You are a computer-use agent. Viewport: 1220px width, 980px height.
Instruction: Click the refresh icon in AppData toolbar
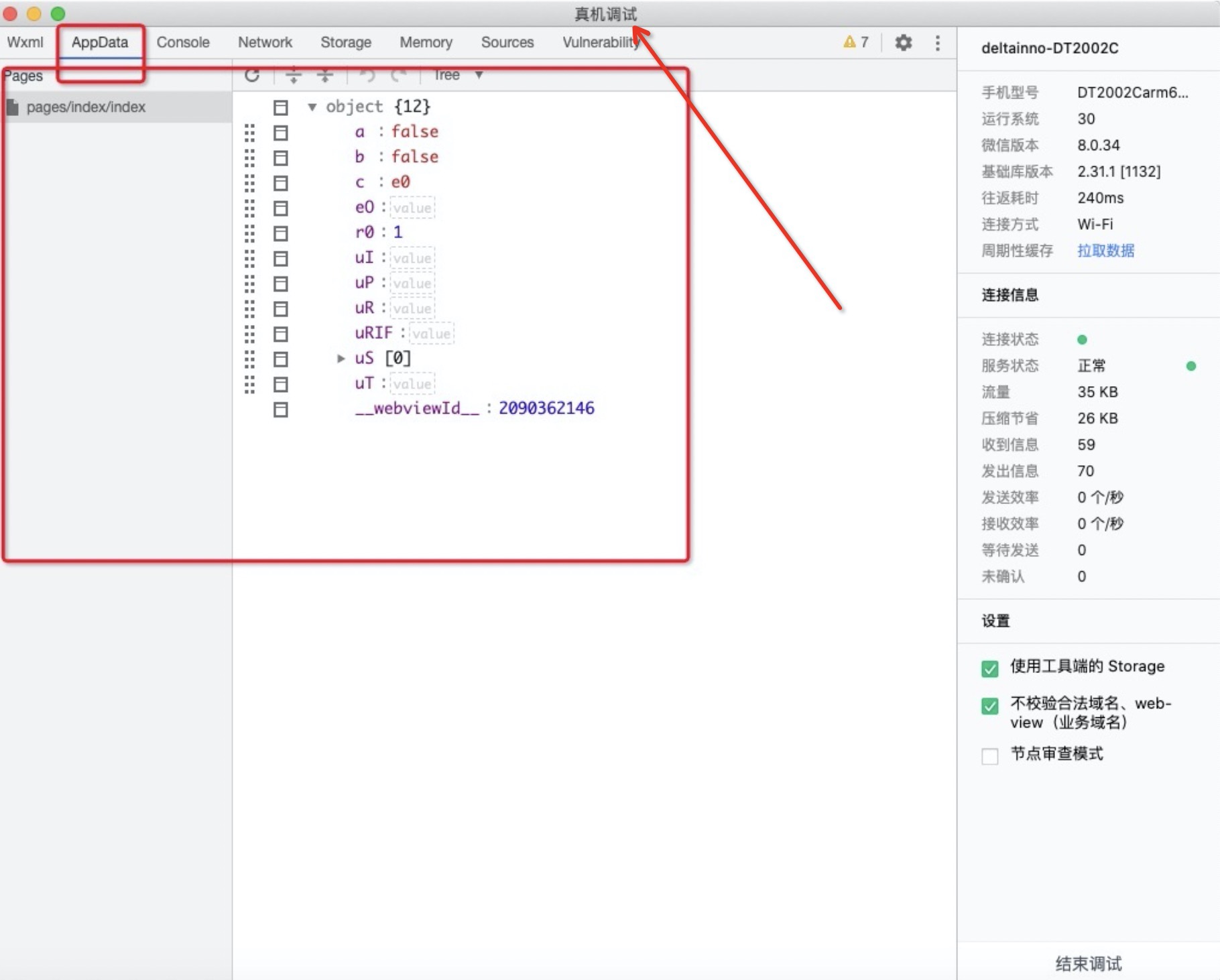click(252, 75)
